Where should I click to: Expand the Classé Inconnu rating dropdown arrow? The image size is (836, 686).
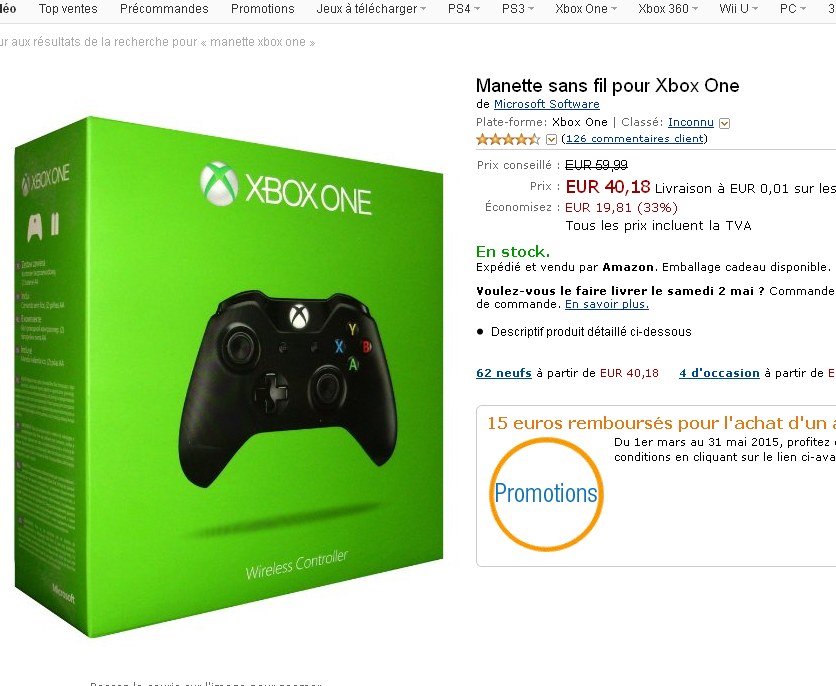coord(724,124)
